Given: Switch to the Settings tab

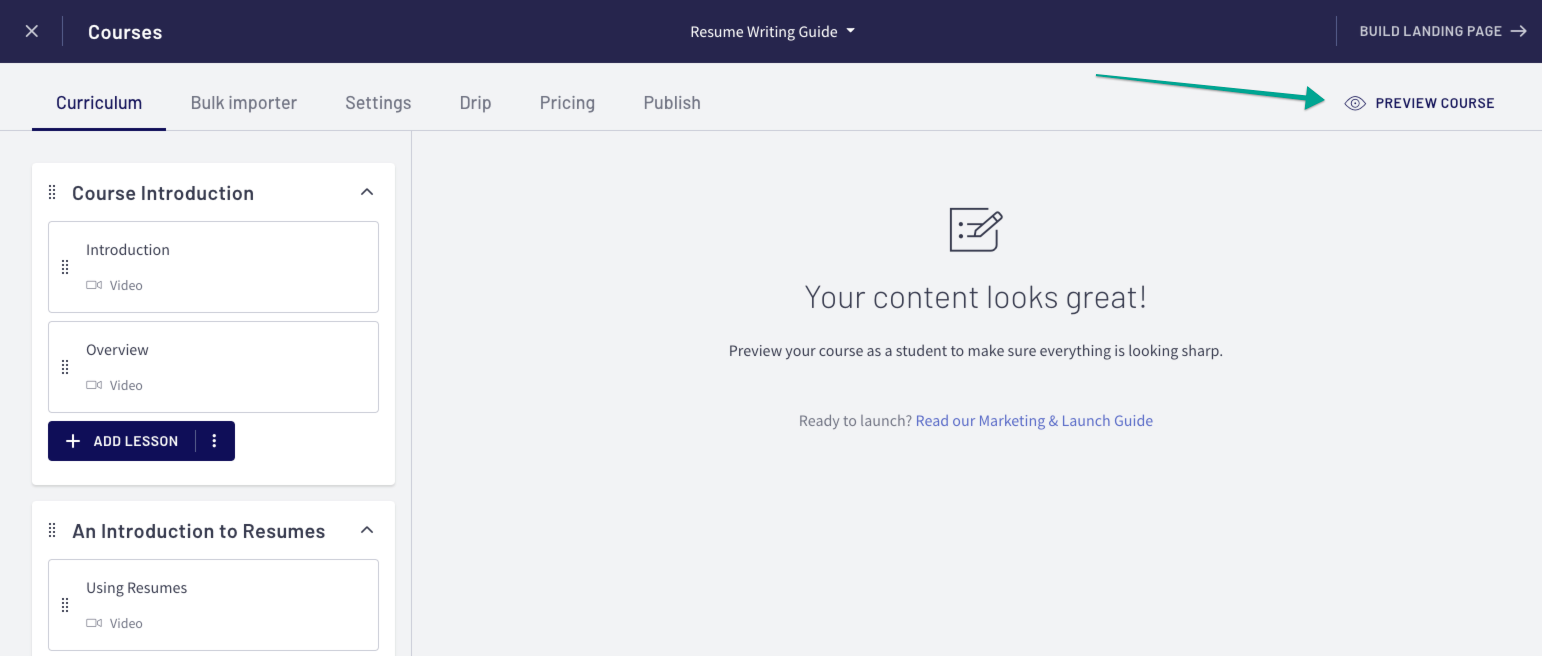Looking at the screenshot, I should pyautogui.click(x=378, y=102).
